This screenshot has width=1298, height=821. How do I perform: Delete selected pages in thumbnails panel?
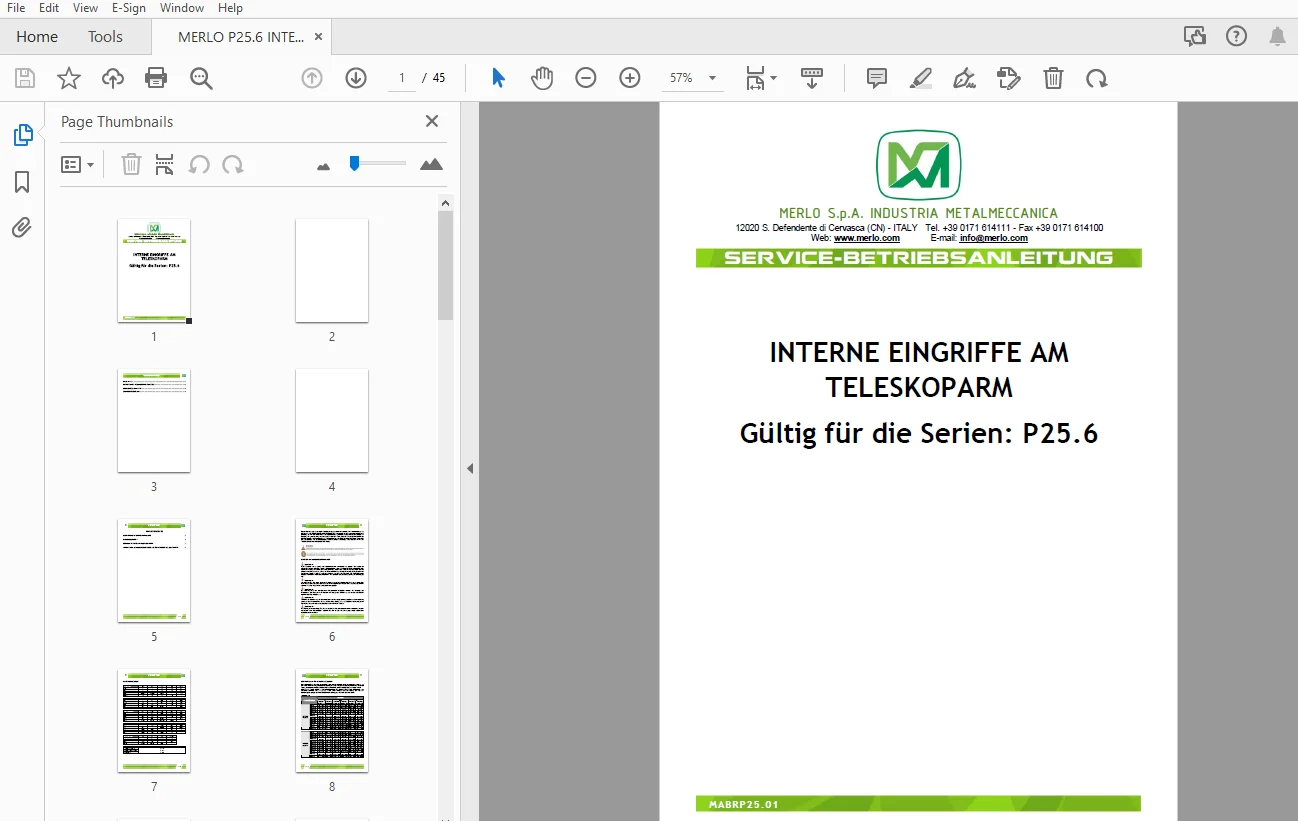(x=131, y=165)
